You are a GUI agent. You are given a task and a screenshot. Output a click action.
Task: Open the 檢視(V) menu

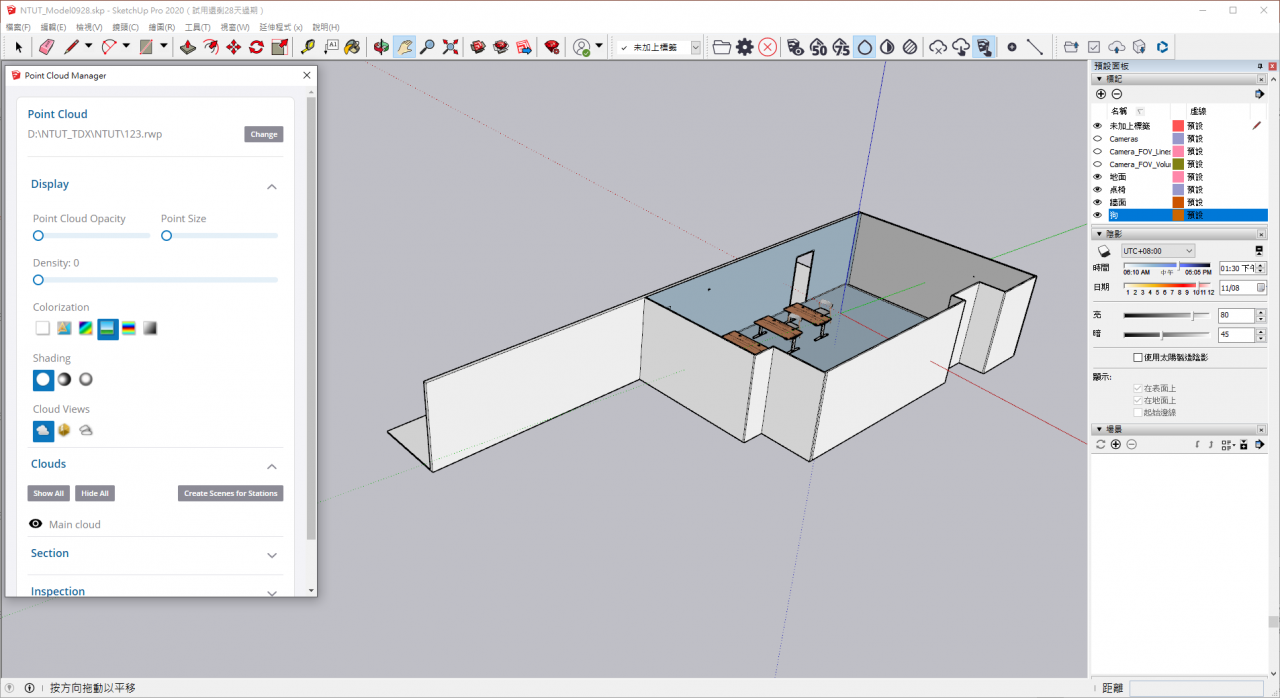(x=90, y=27)
